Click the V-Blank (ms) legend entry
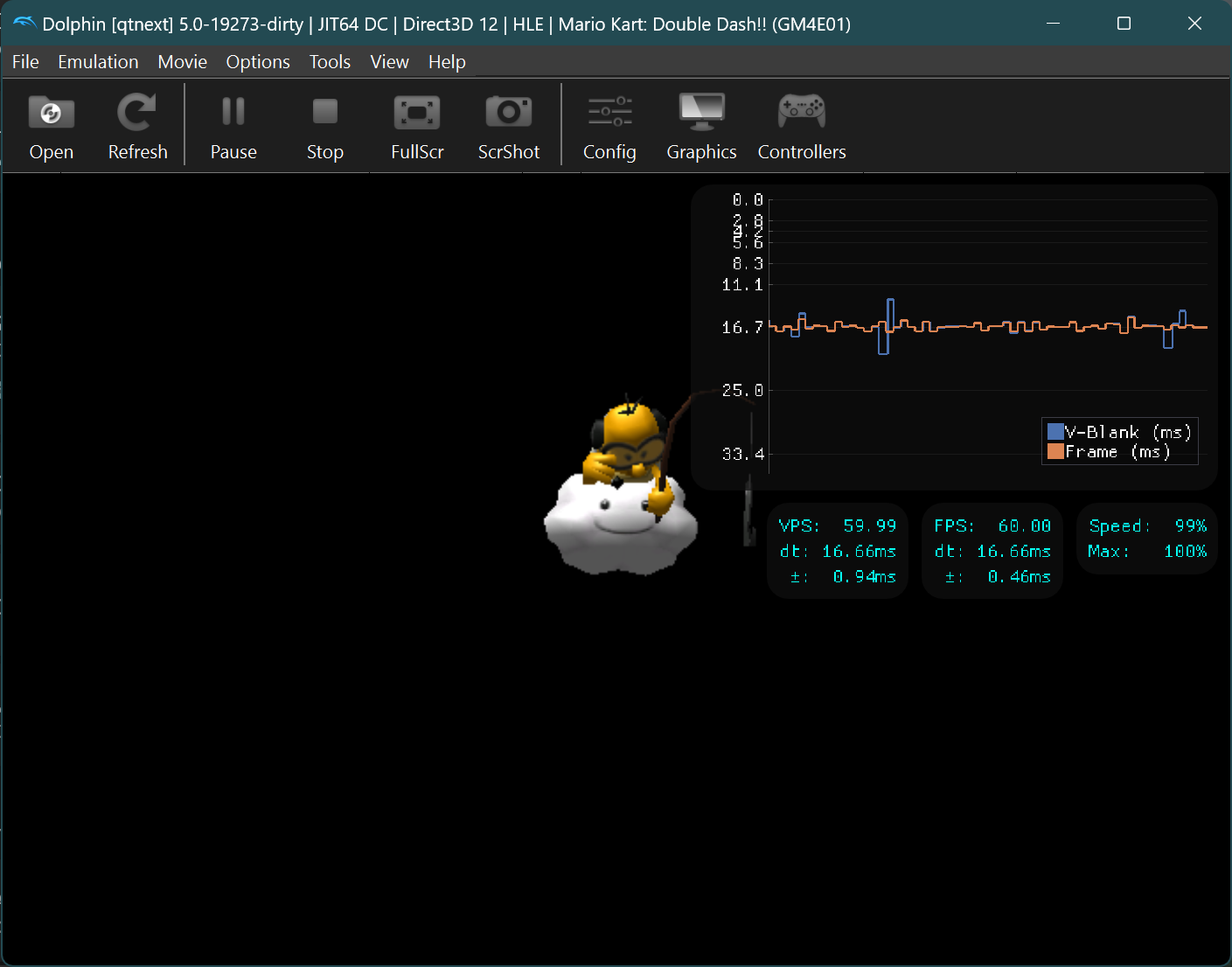 1119,432
